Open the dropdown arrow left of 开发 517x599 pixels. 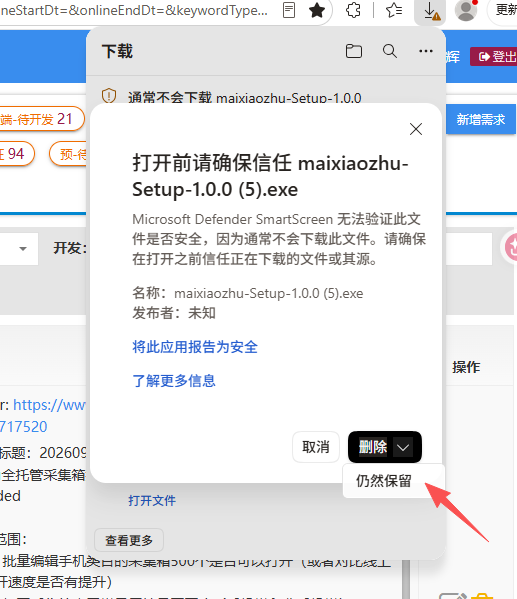[x=23, y=249]
